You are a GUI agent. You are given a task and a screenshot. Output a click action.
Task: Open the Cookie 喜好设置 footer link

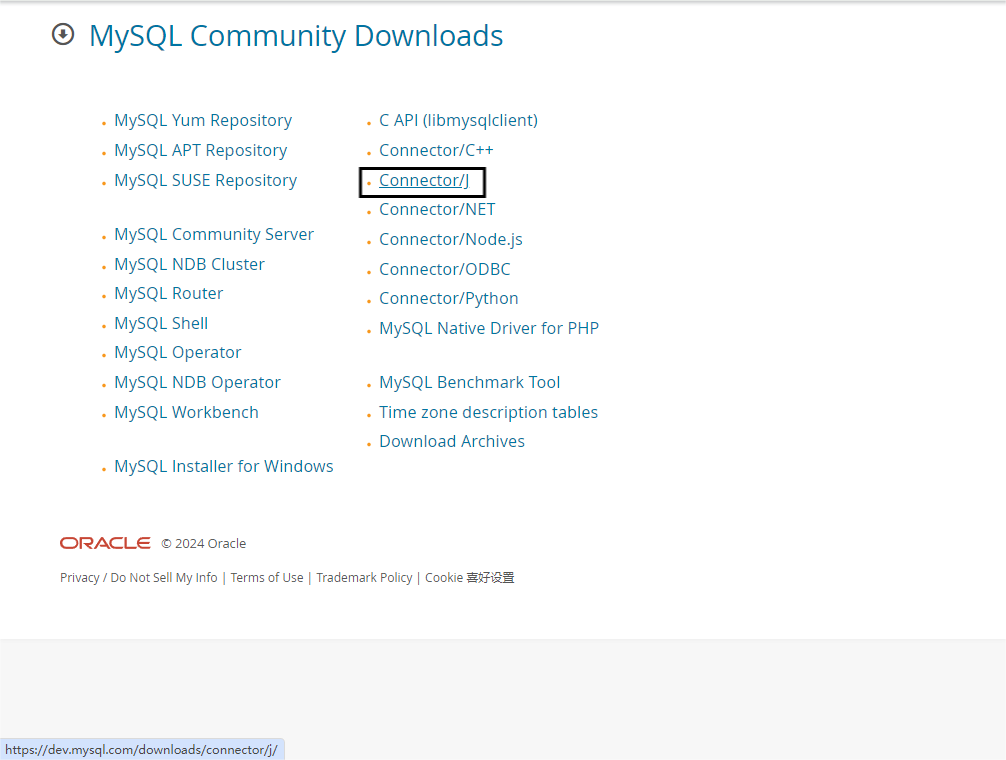coord(470,578)
